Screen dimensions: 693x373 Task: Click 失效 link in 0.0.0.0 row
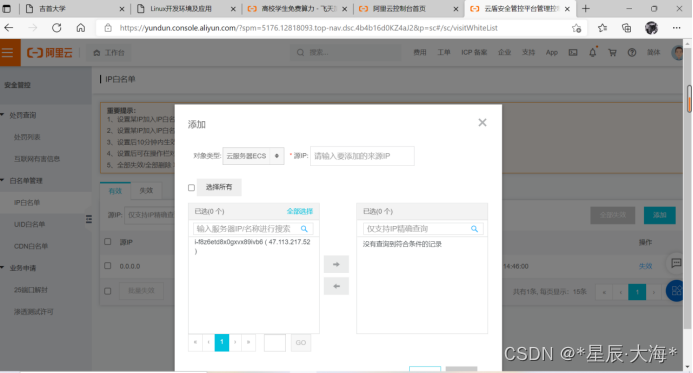tap(645, 266)
